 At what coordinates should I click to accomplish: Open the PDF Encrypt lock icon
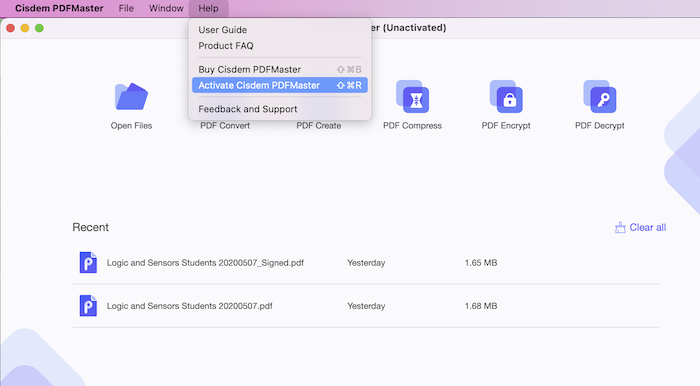[x=506, y=96]
